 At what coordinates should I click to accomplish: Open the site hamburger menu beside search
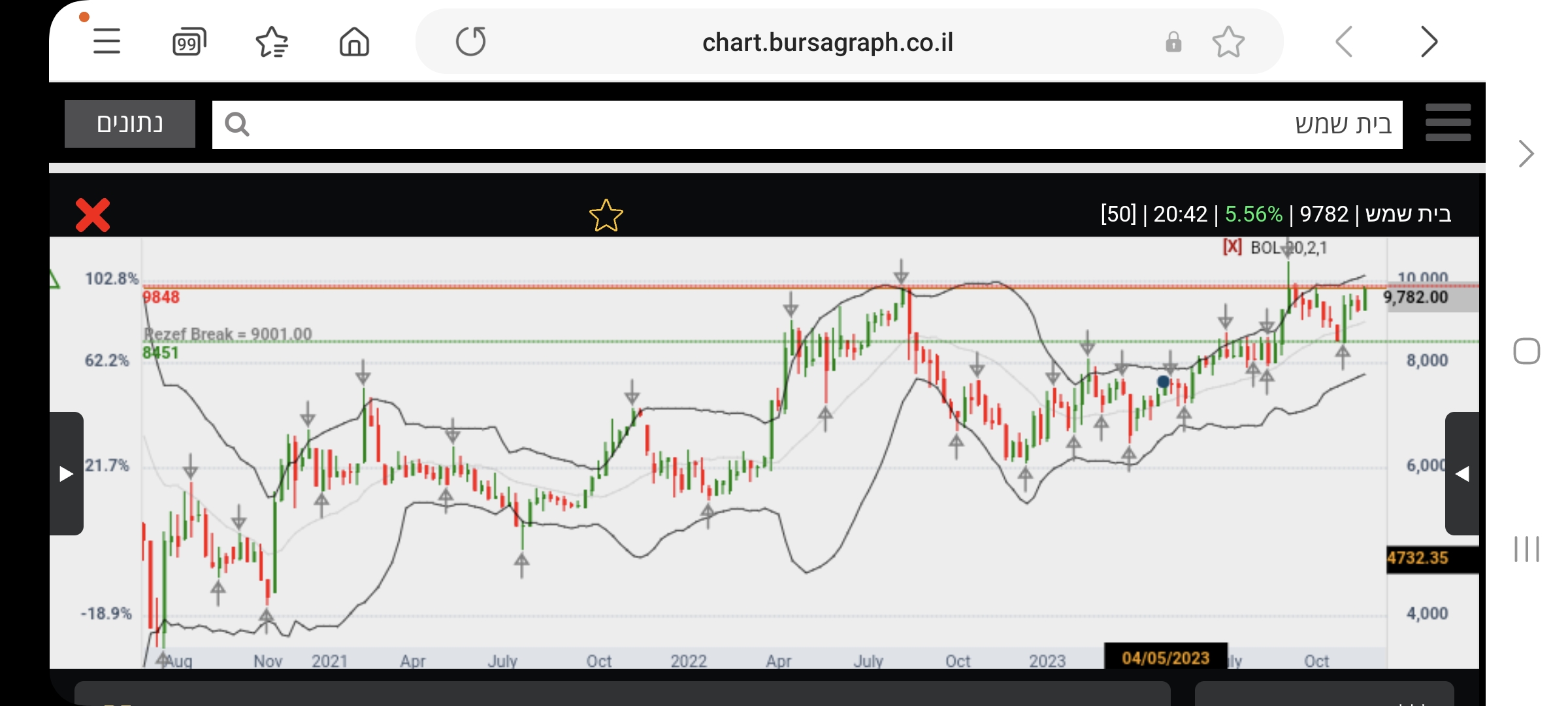coord(1448,123)
